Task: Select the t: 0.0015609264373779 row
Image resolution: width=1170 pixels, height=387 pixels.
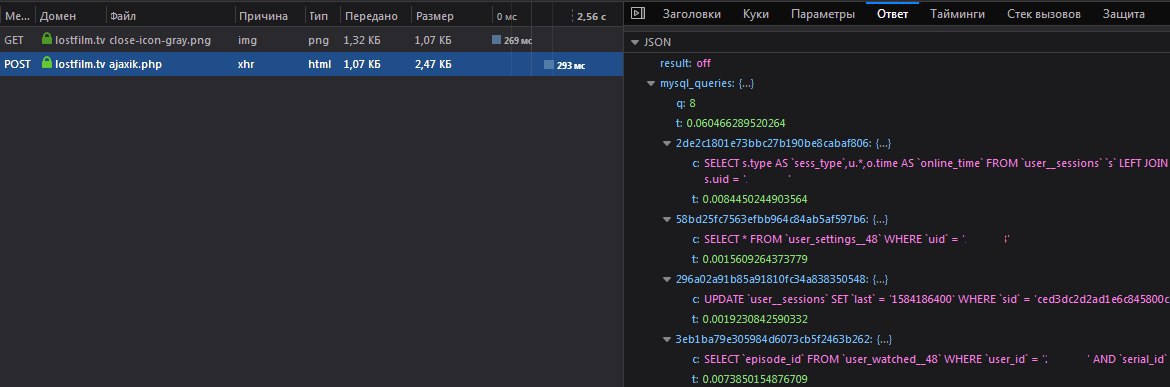Action: pyautogui.click(x=750, y=259)
